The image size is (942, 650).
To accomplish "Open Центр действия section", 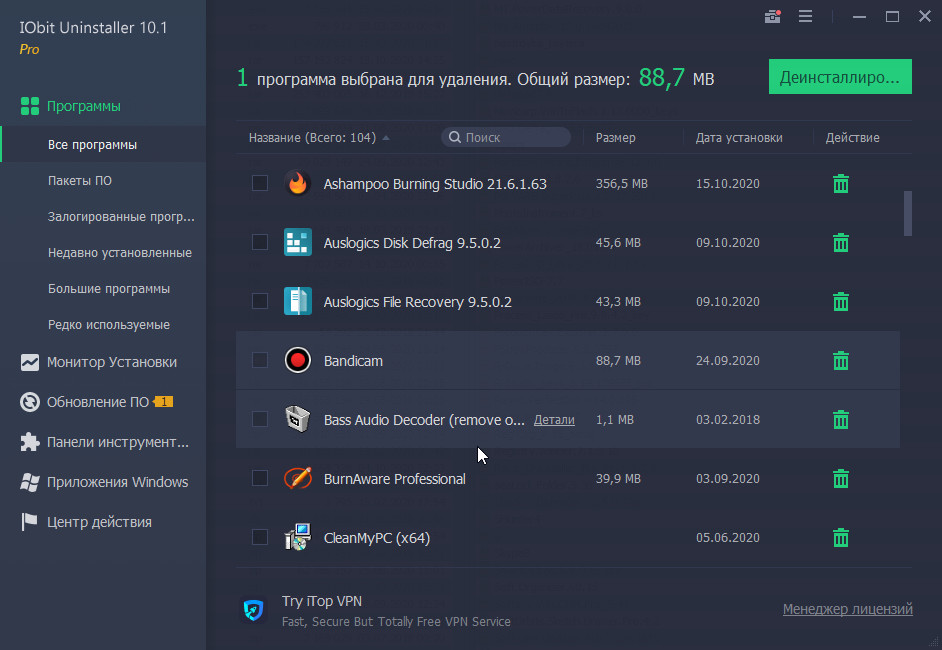I will point(99,522).
